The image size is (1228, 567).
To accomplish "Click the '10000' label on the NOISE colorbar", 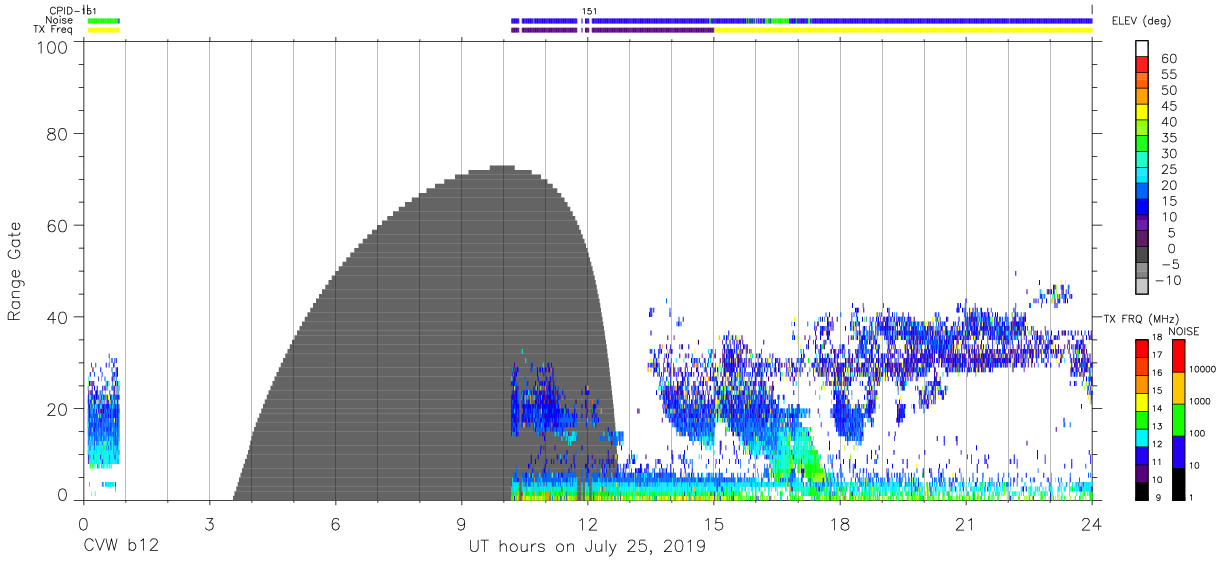I will (1201, 369).
